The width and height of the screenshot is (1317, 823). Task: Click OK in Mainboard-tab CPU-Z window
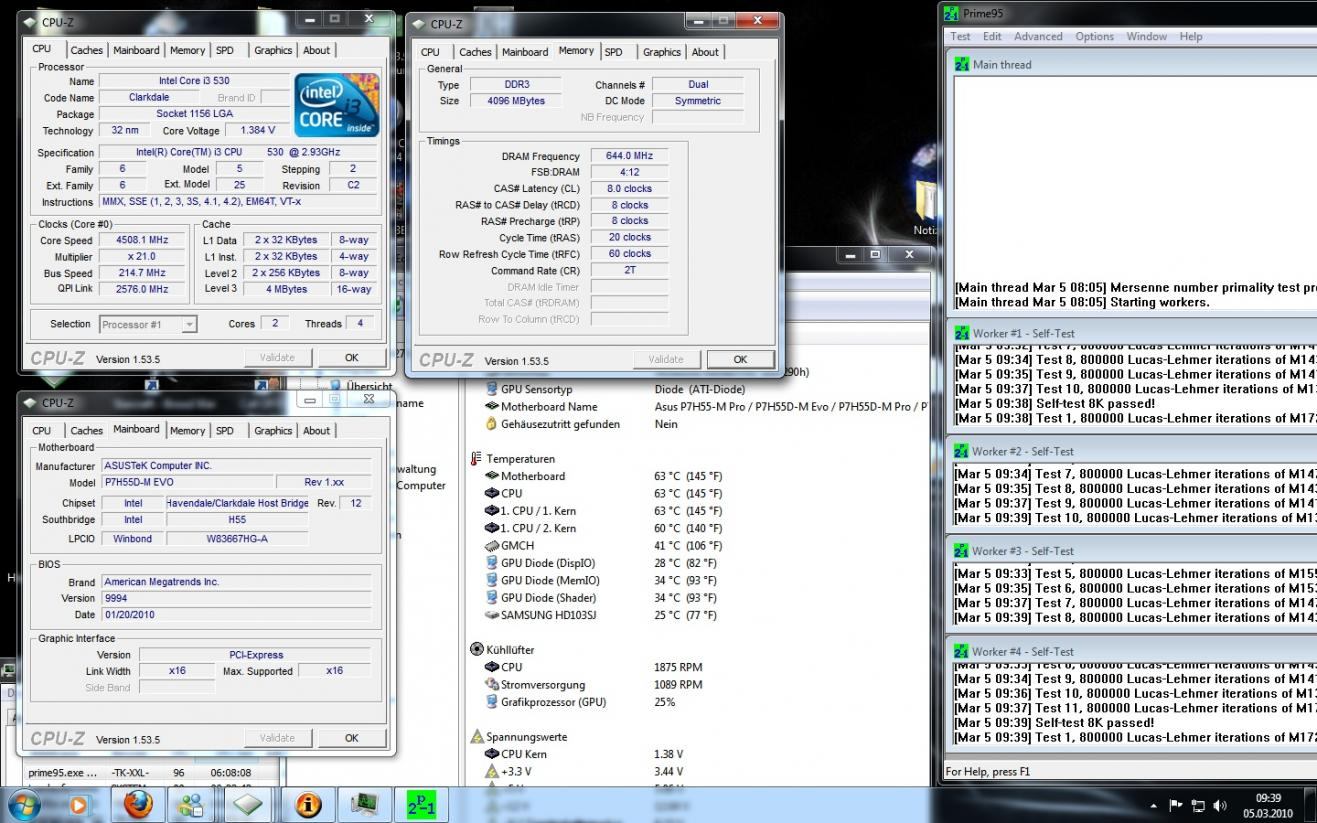pos(351,738)
